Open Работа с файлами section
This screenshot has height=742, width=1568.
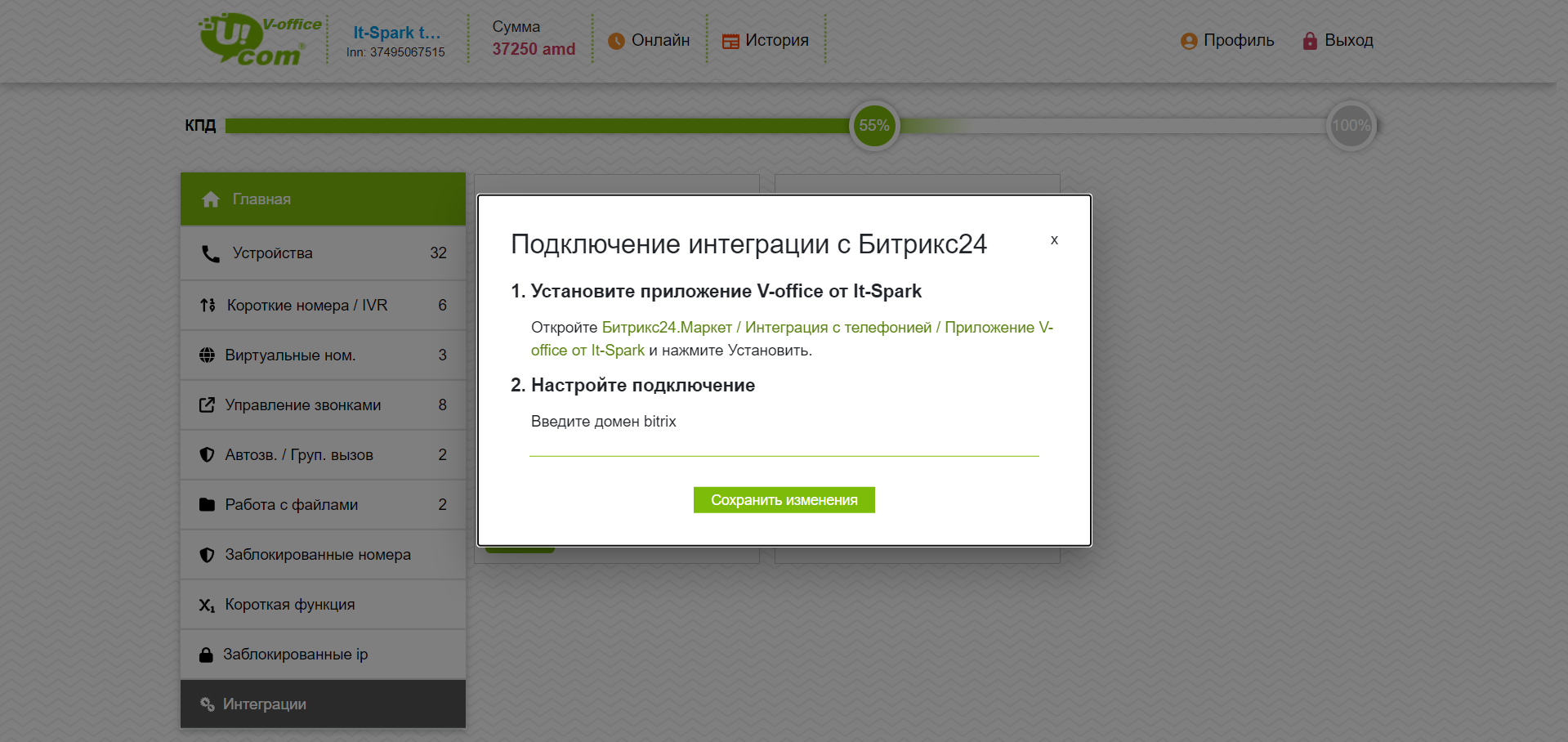click(323, 504)
